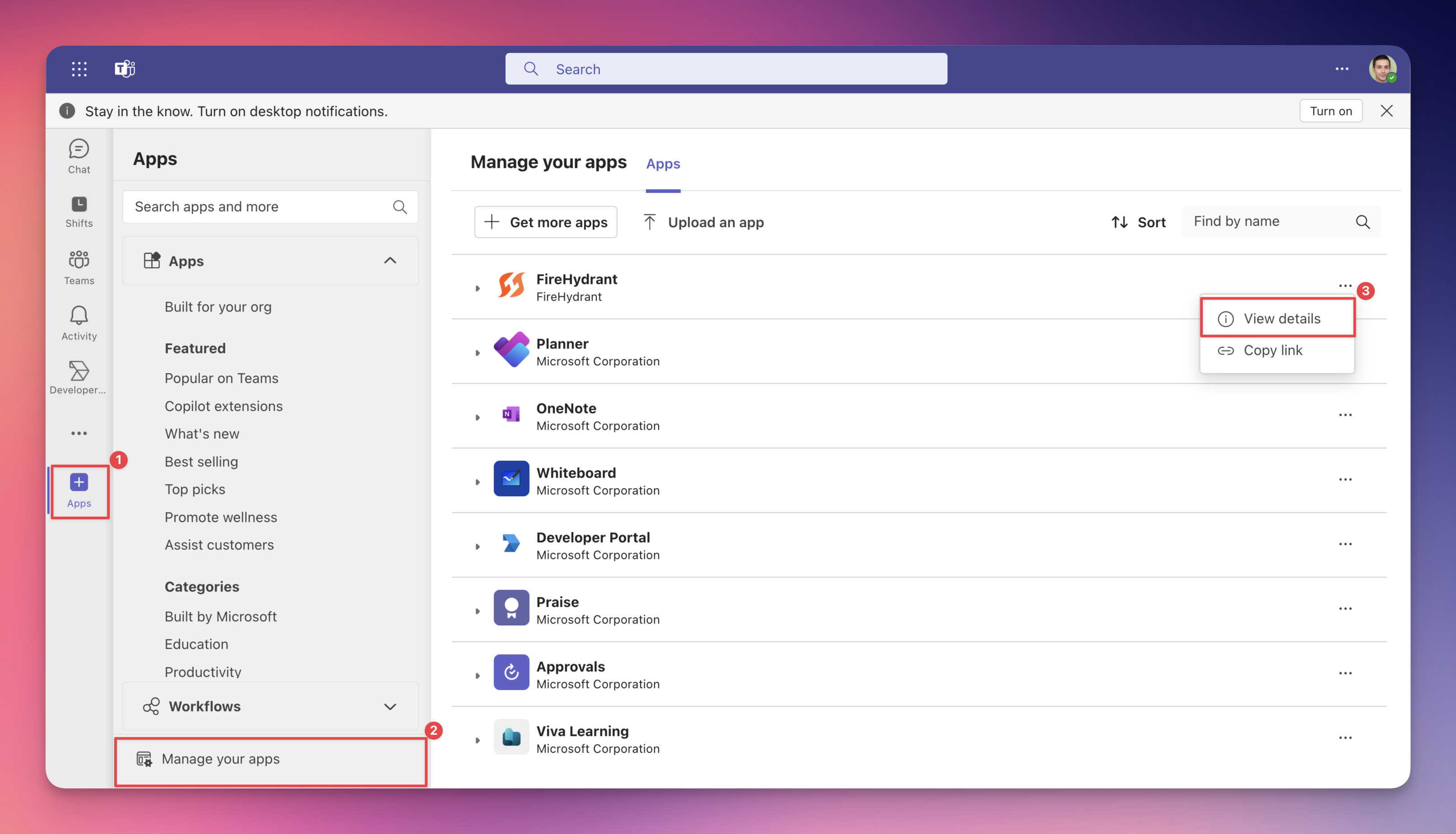Click the FireHydrant app icon
The image size is (1456, 834).
(x=511, y=285)
